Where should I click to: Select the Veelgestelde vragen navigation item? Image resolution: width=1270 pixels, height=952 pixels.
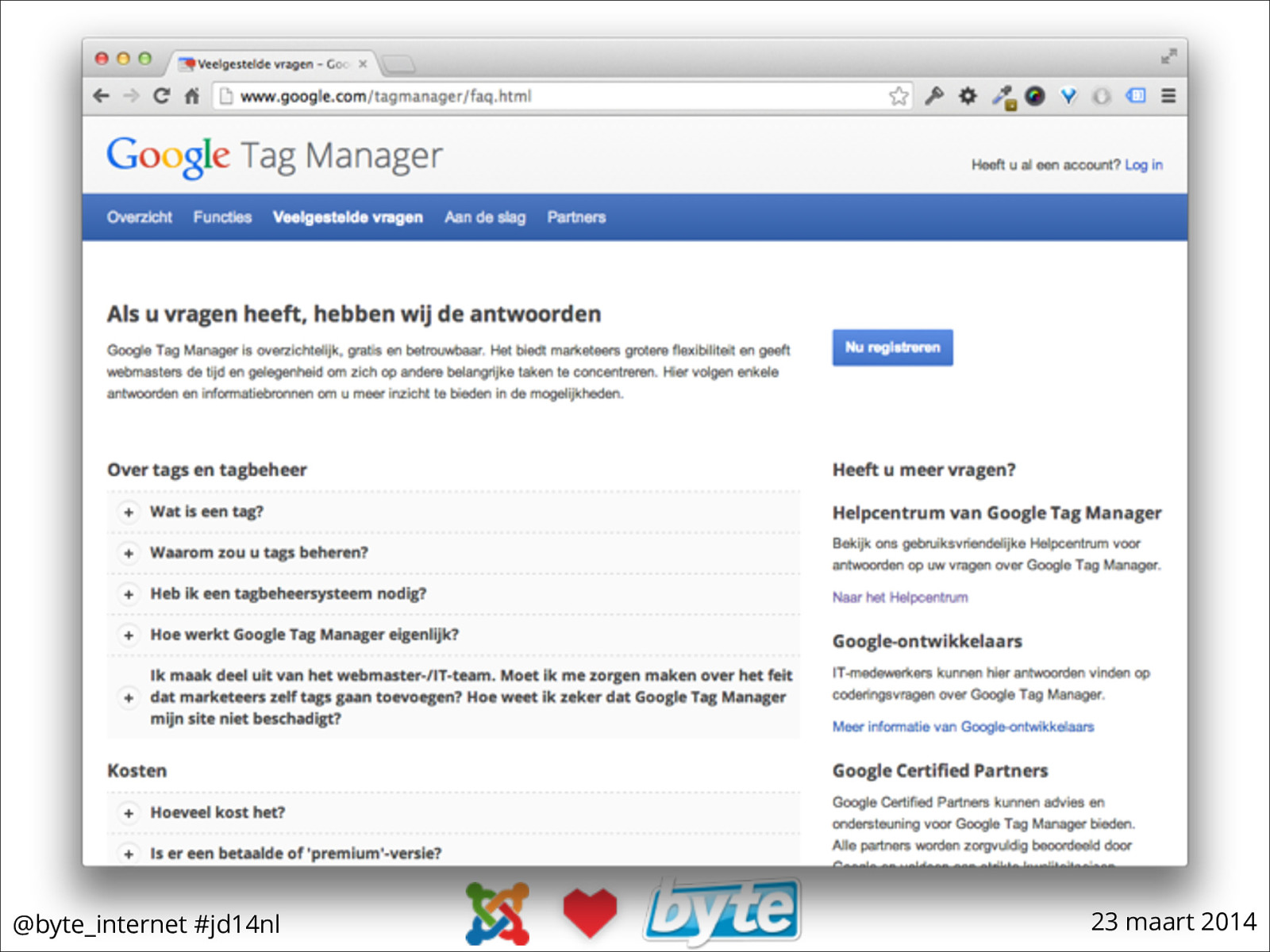(348, 217)
